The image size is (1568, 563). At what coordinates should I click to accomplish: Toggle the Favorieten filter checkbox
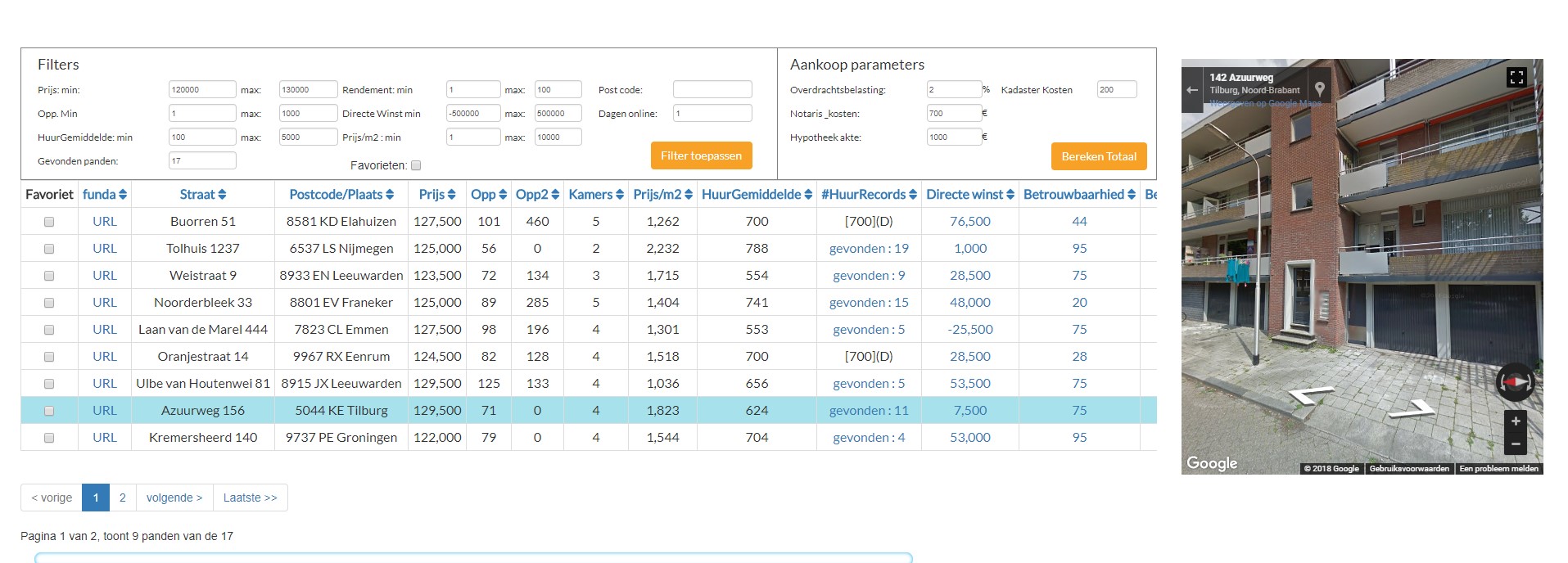tap(416, 165)
